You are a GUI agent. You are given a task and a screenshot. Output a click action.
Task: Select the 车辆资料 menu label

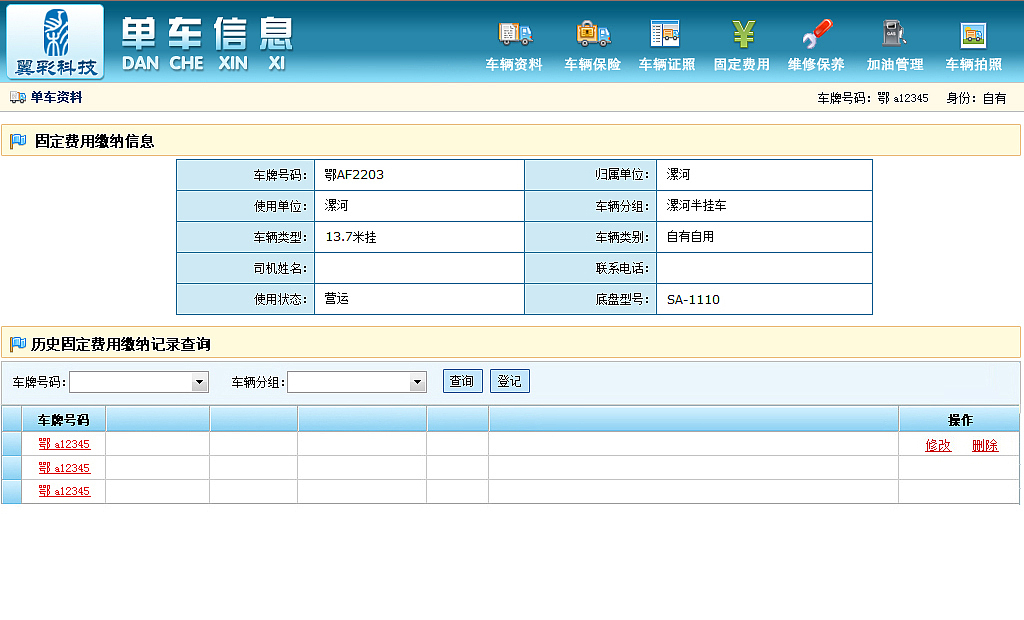tap(514, 65)
